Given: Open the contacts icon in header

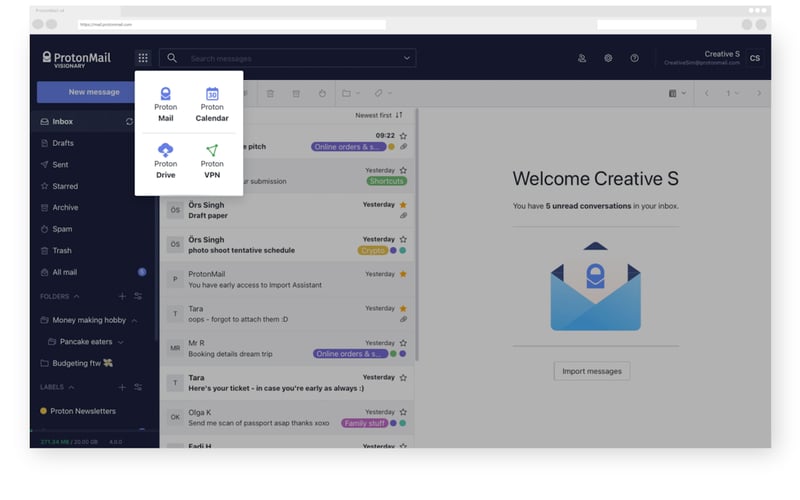Looking at the screenshot, I should click(582, 58).
